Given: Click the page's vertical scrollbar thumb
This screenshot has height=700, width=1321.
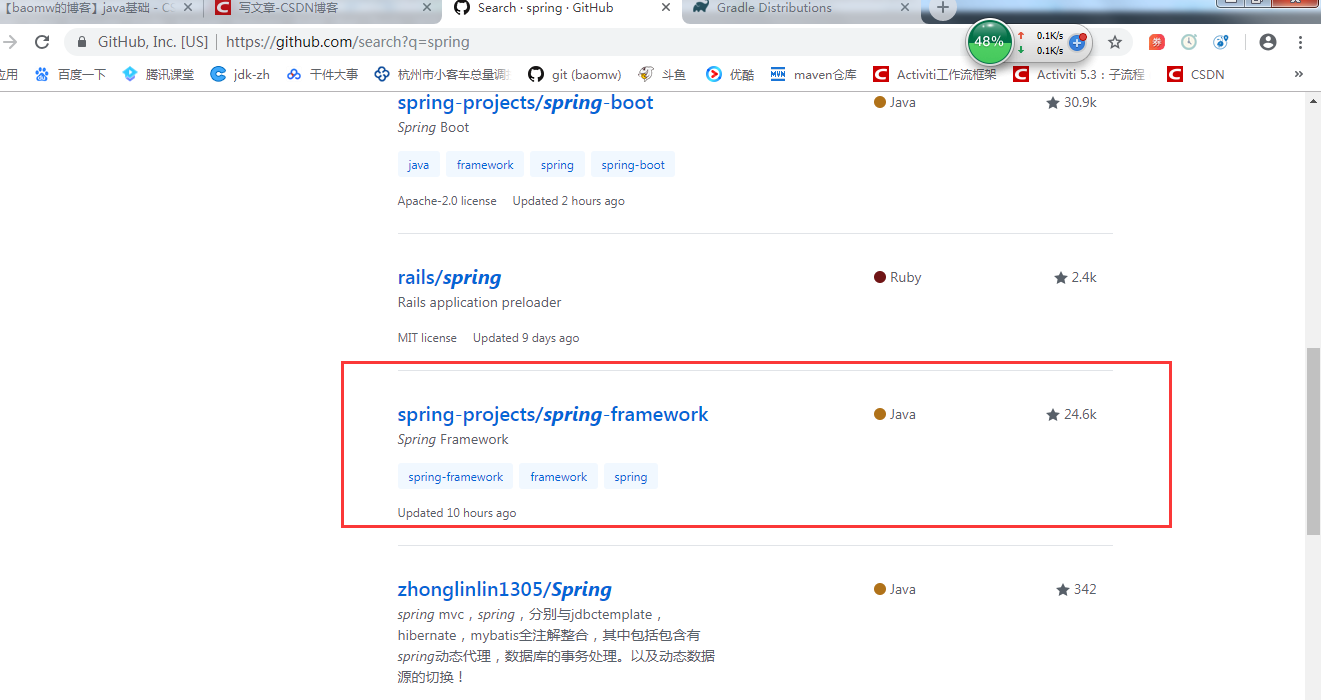Looking at the screenshot, I should (x=1313, y=441).
